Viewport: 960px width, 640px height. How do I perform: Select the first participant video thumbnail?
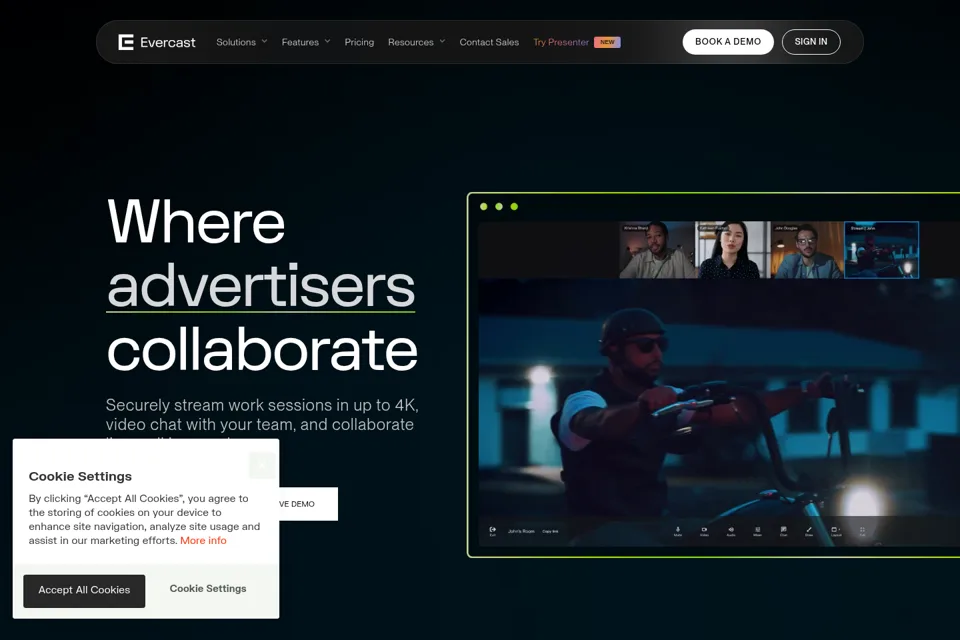(658, 250)
